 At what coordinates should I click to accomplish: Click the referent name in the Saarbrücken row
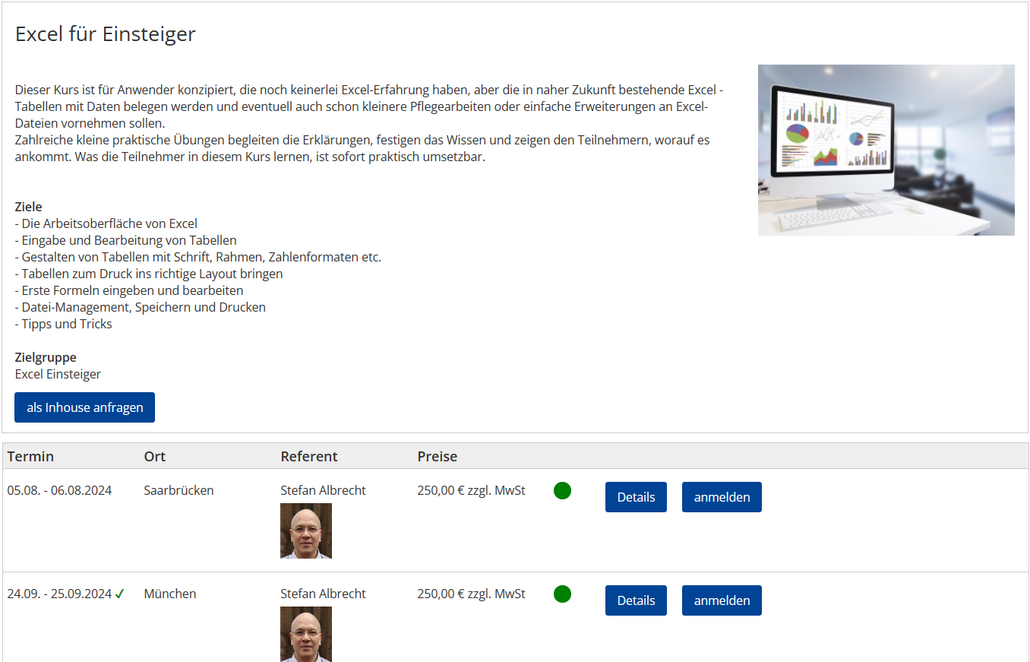point(323,490)
